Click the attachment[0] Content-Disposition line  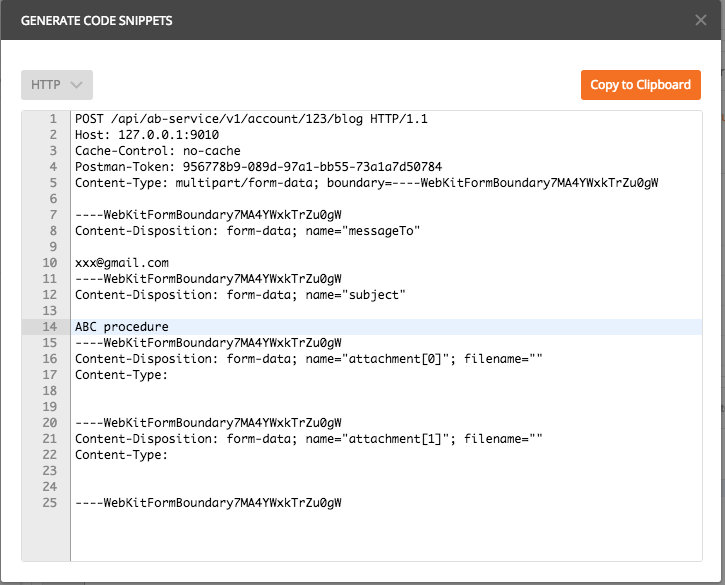[x=308, y=359]
